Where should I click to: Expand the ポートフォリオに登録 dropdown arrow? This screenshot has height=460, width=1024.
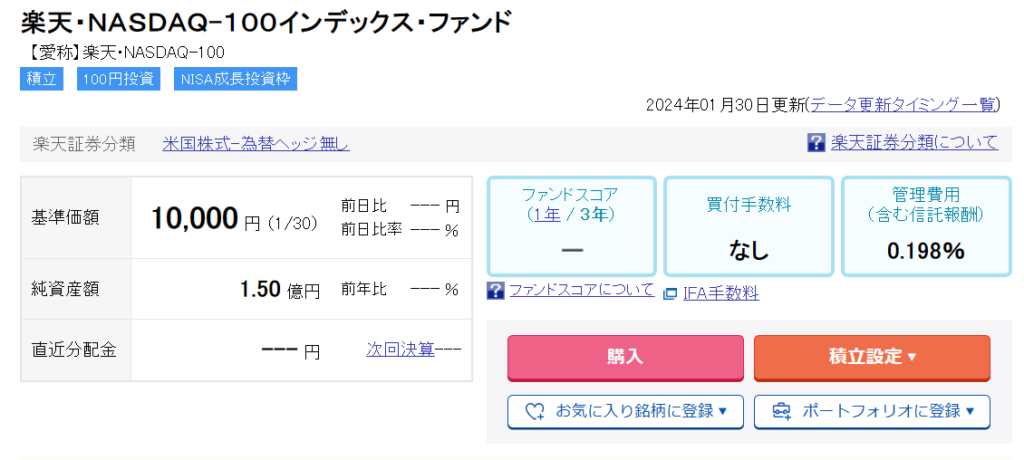click(970, 411)
